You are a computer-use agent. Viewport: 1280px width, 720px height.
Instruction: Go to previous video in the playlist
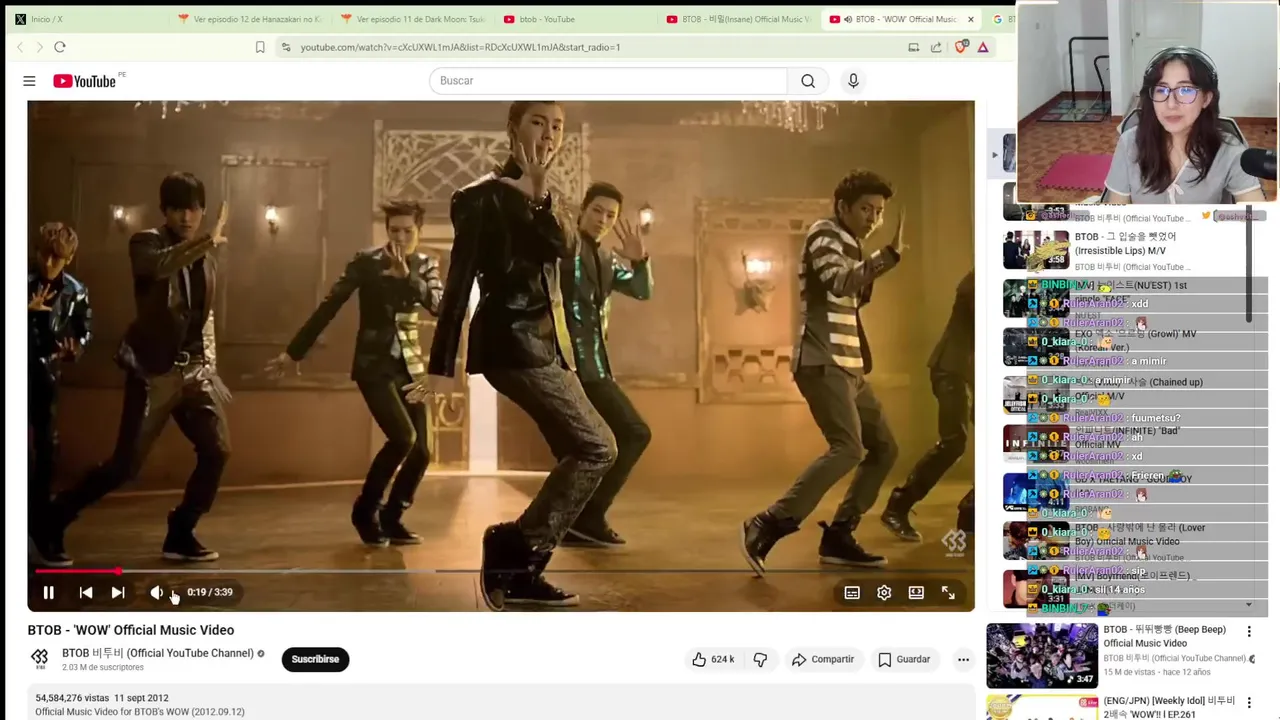pos(86,593)
